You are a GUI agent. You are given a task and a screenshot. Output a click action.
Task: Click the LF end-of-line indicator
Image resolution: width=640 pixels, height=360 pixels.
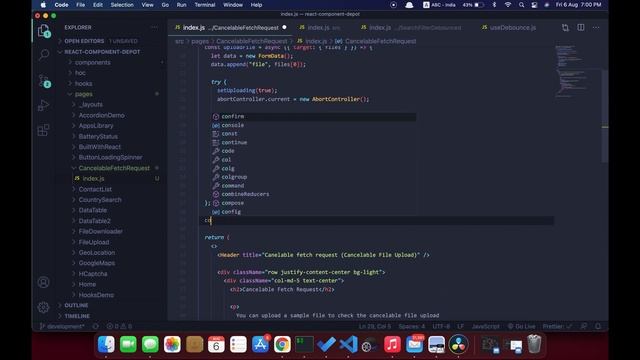(460, 326)
